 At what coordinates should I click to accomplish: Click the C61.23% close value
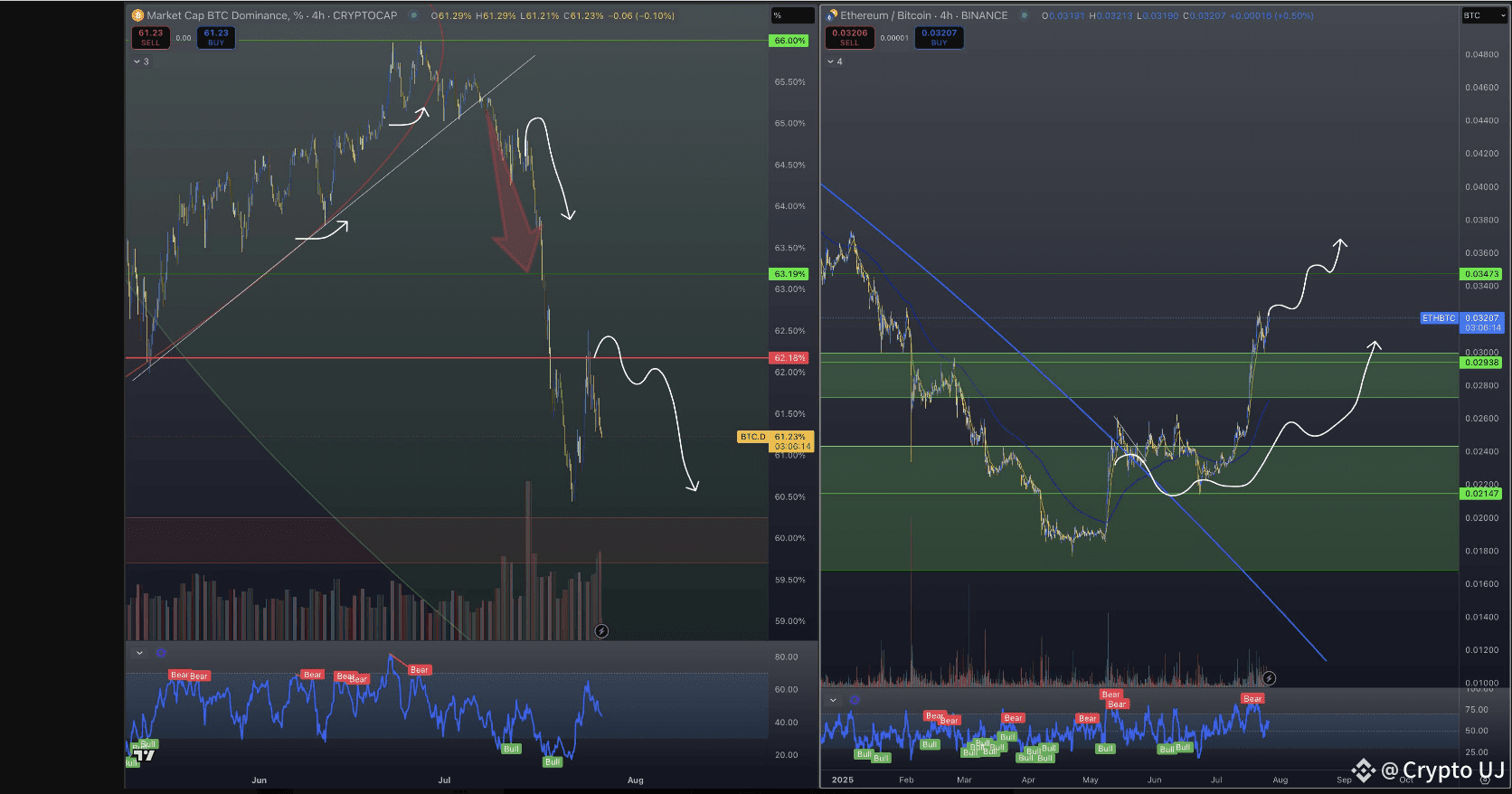(583, 15)
